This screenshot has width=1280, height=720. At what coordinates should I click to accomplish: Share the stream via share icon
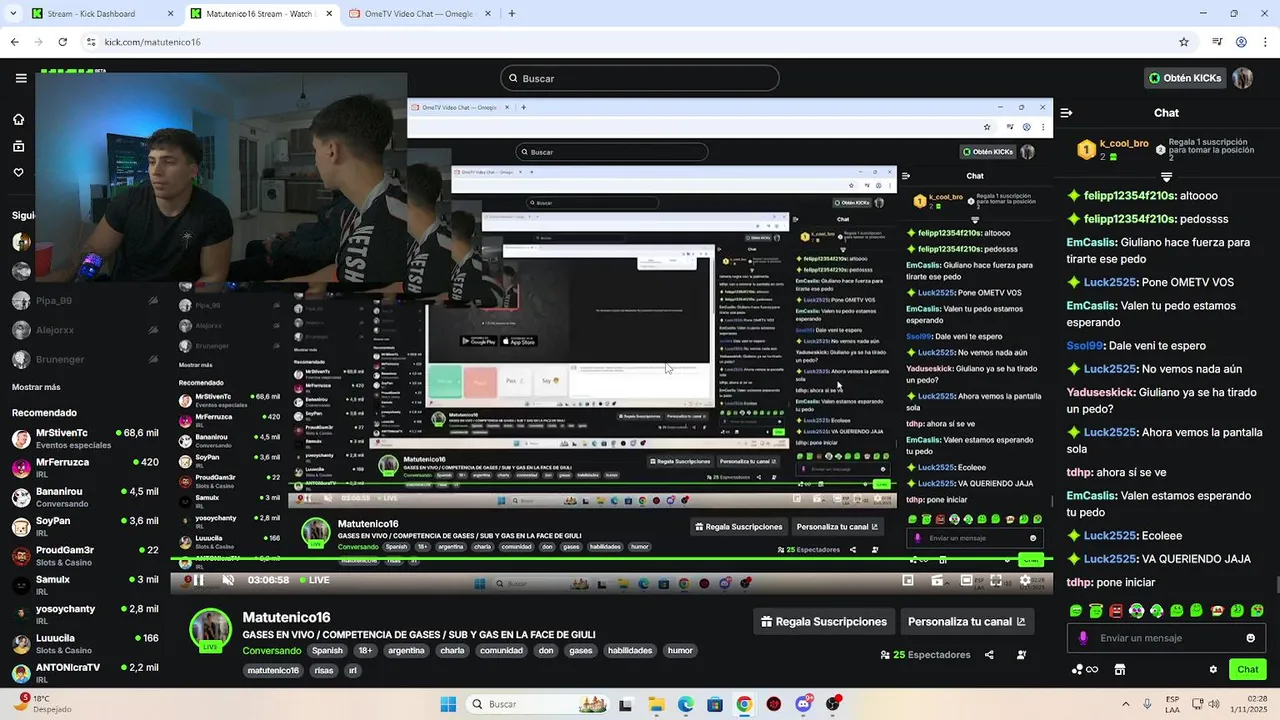[989, 655]
